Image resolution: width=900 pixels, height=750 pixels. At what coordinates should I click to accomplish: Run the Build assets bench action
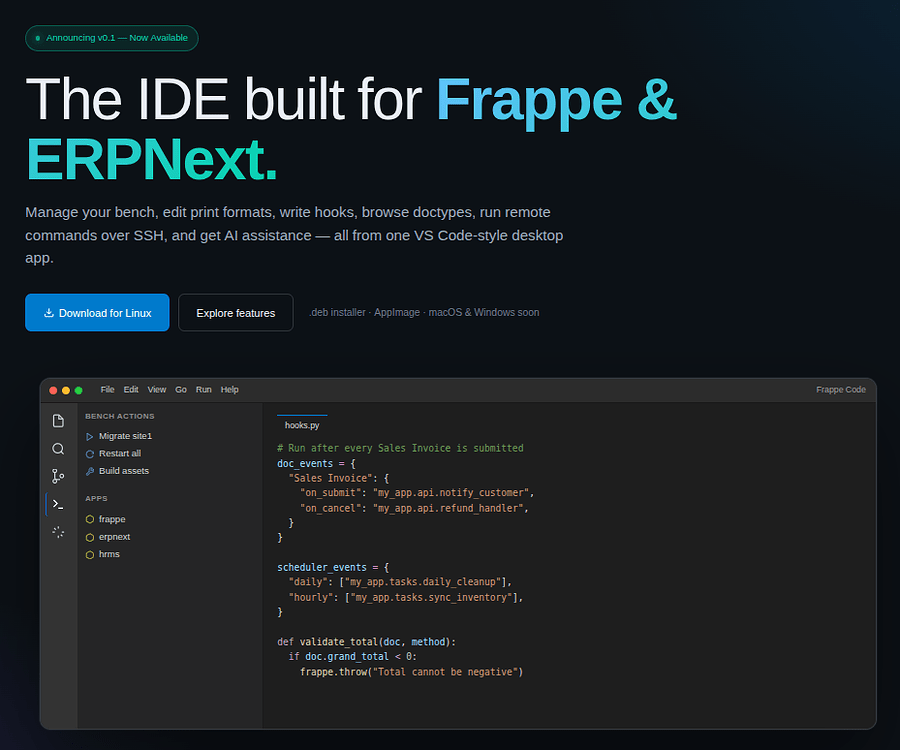(x=117, y=471)
